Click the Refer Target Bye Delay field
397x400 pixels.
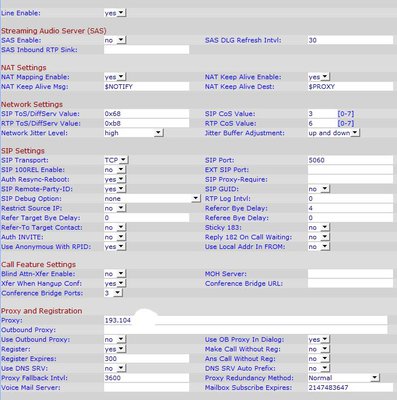tap(146, 218)
